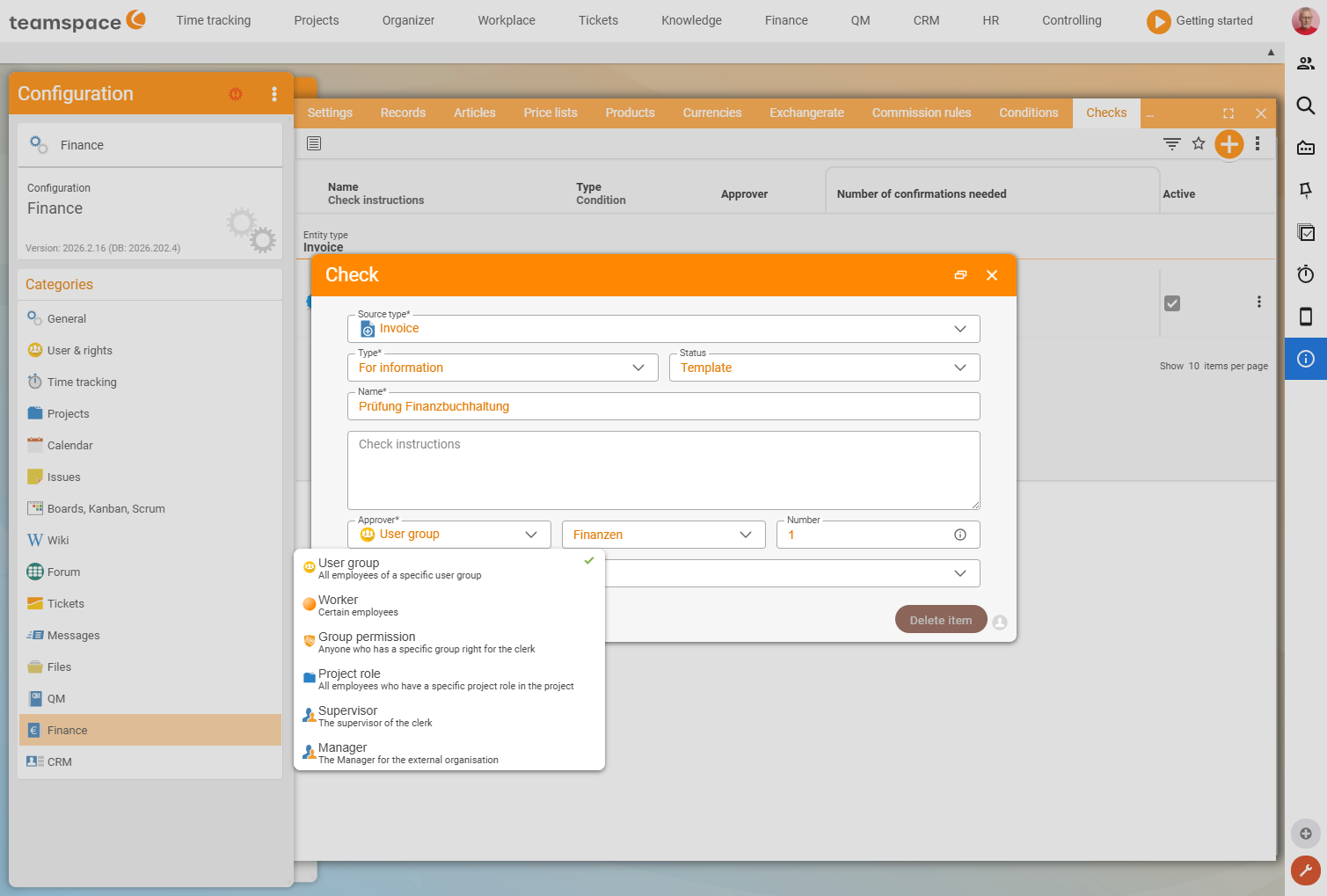
Task: Choose User group approver option in list
Action: coord(449,568)
